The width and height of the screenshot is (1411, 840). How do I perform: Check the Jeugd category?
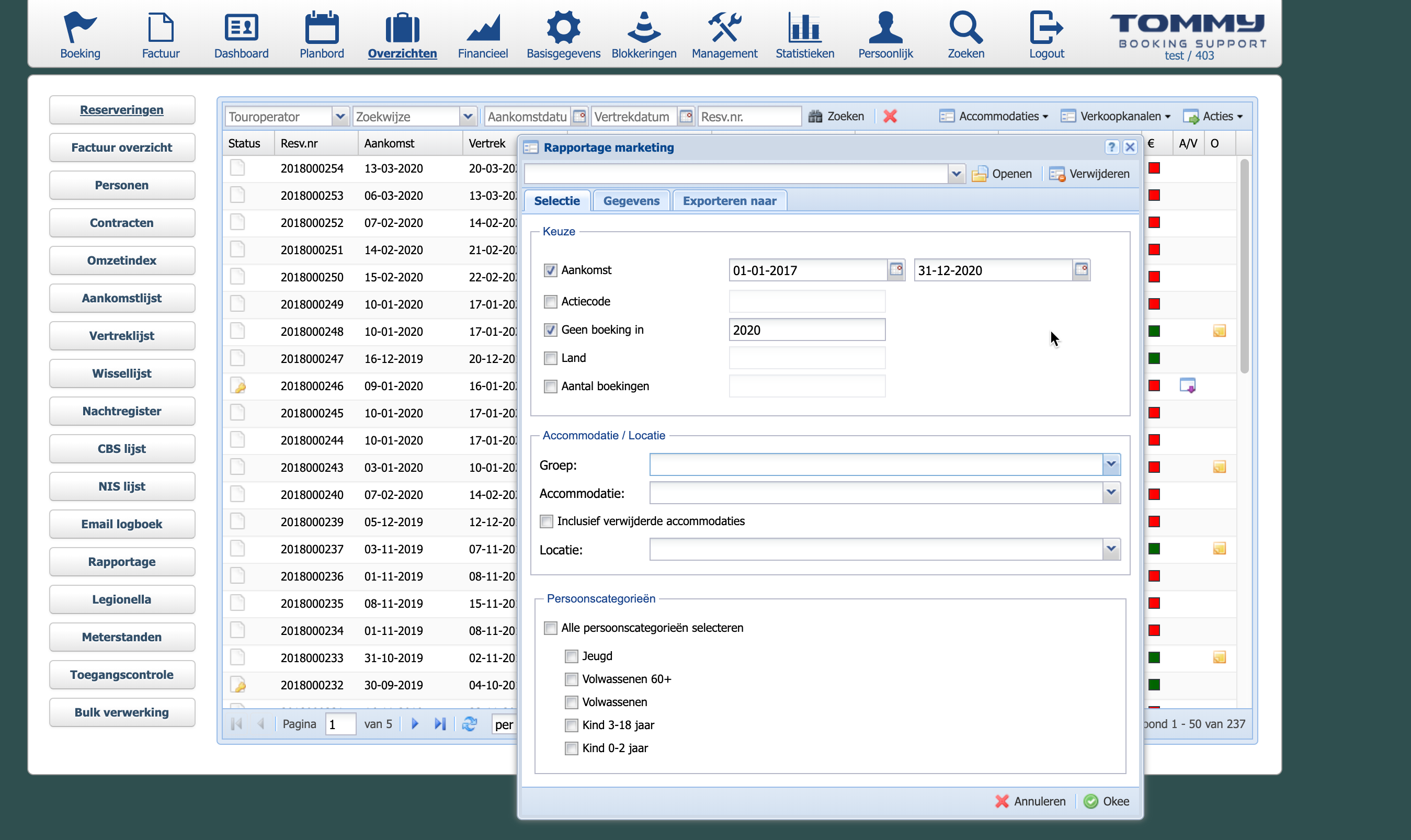[x=571, y=656]
